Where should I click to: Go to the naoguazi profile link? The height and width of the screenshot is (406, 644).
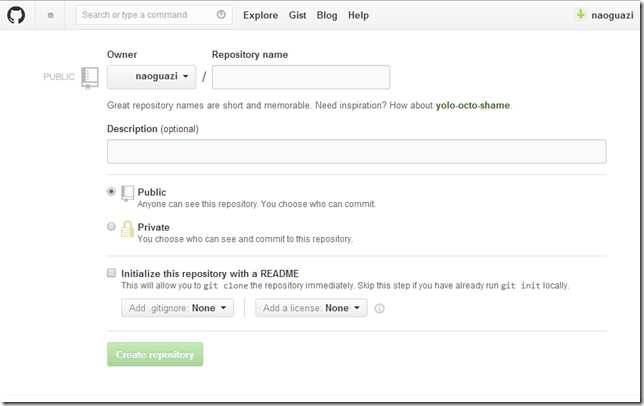click(612, 15)
